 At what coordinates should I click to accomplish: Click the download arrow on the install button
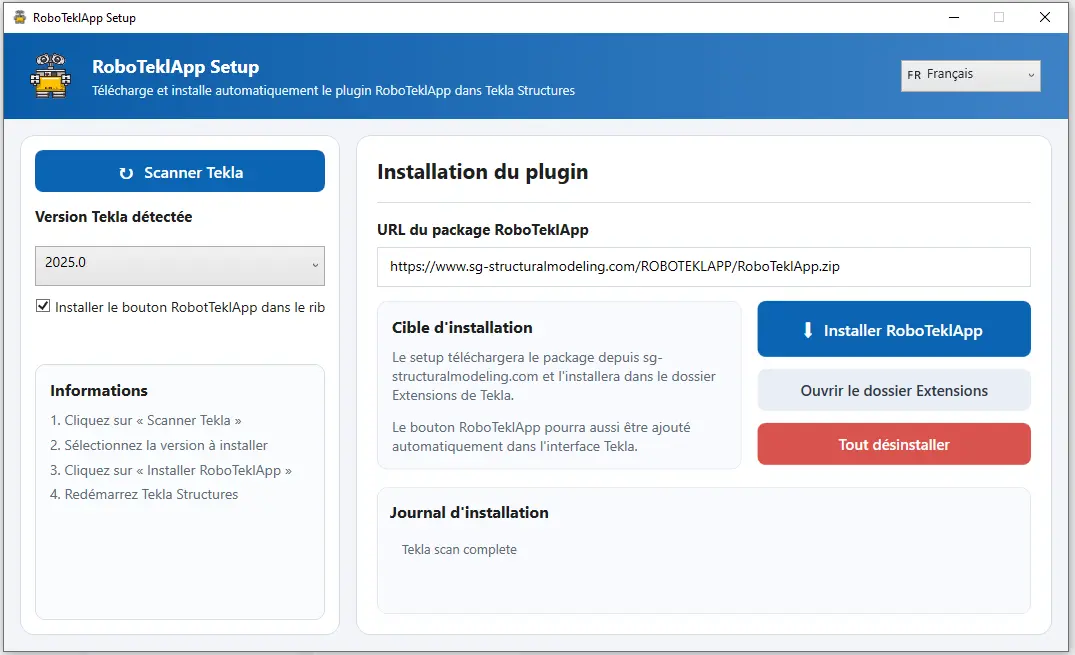click(808, 330)
